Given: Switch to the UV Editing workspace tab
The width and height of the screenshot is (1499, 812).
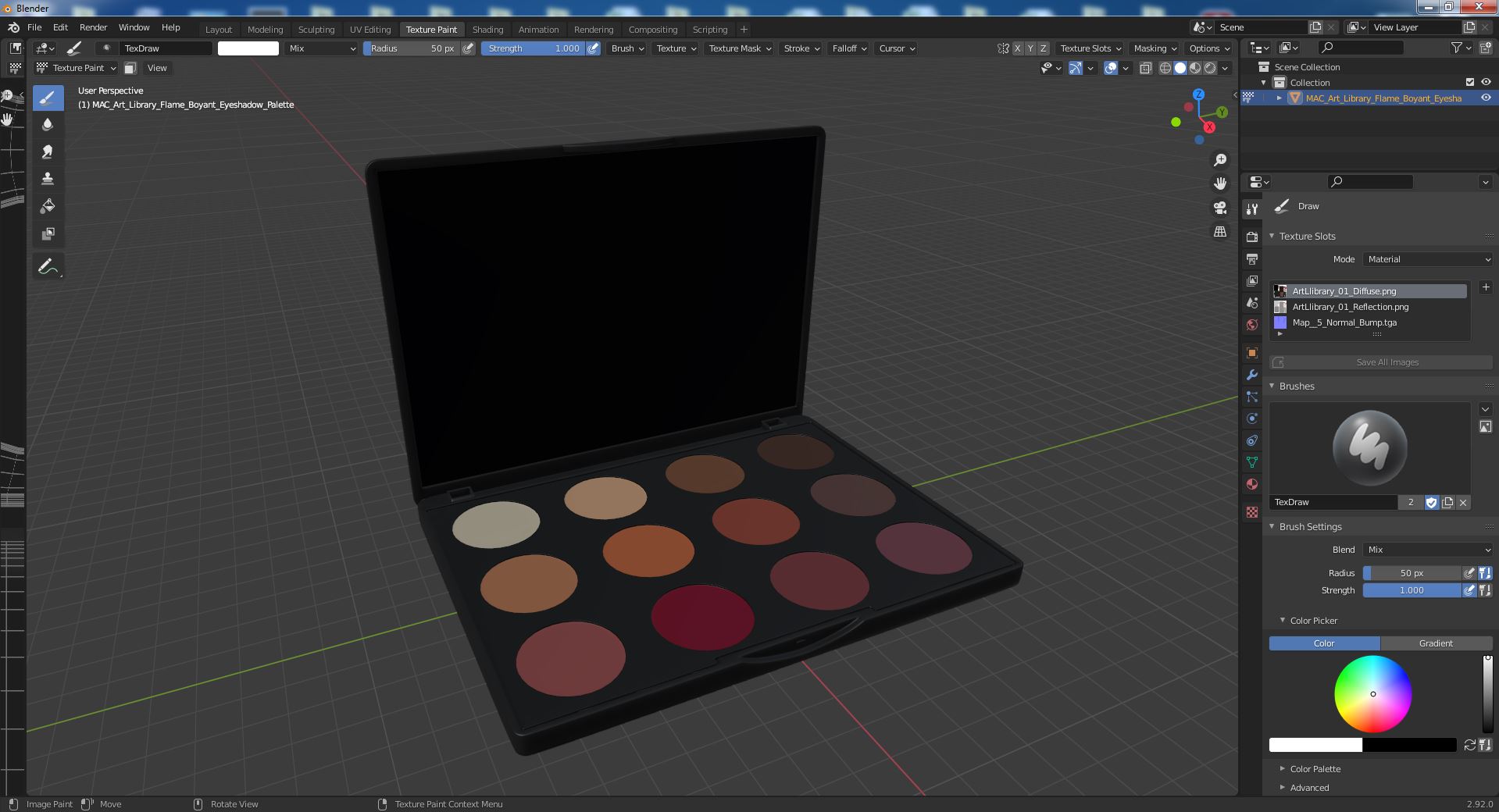Looking at the screenshot, I should pos(370,30).
